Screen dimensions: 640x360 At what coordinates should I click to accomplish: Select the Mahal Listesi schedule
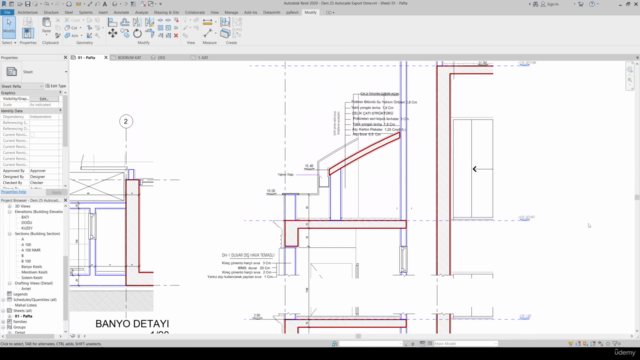coord(26,305)
